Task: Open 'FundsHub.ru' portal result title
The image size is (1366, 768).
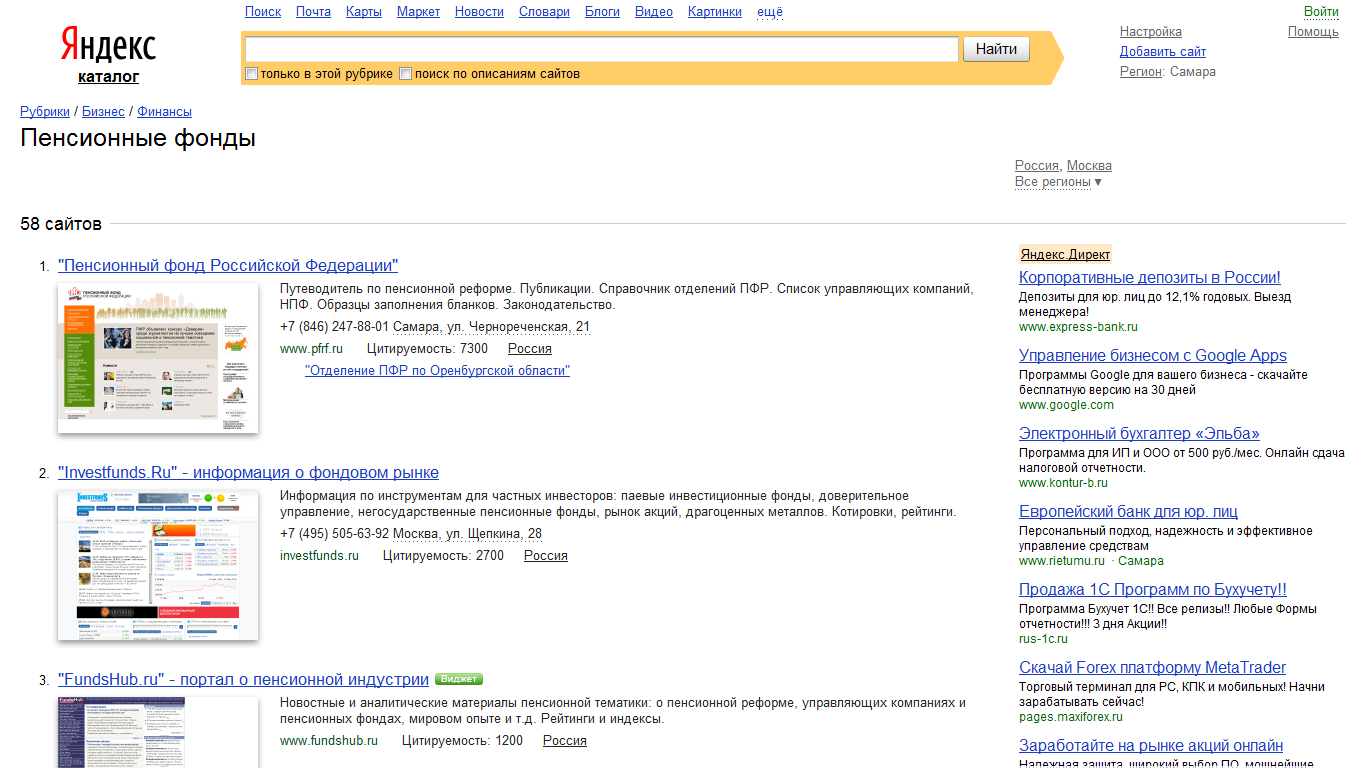Action: click(x=243, y=680)
